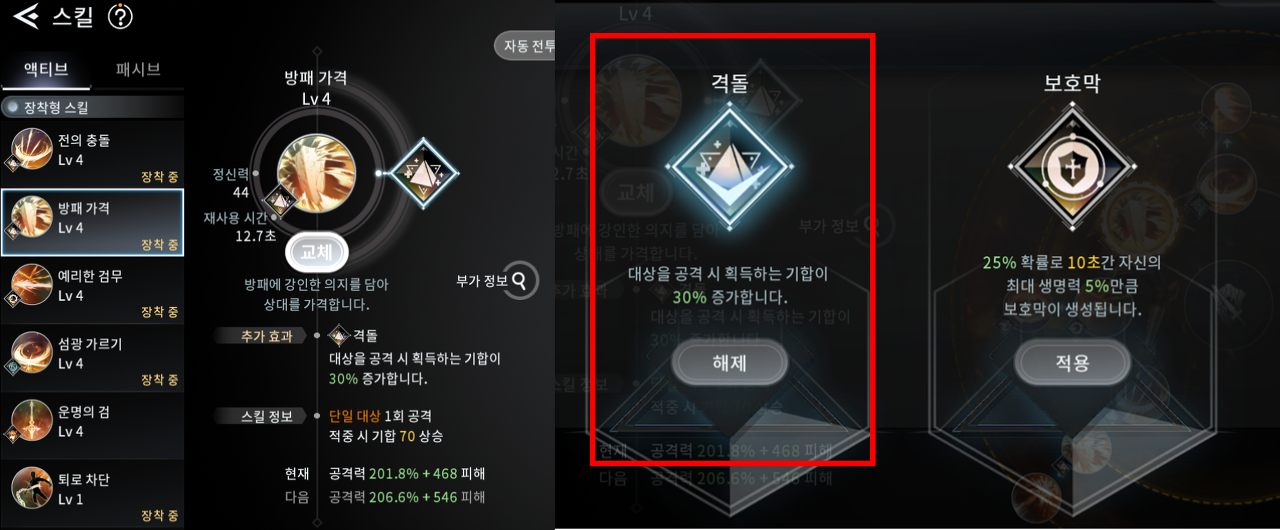Click the 교체 button

pyautogui.click(x=315, y=248)
